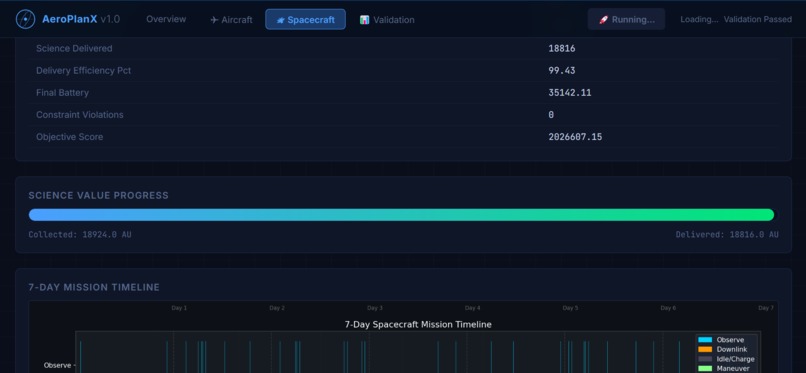Click the Day 1 timeline marker
The width and height of the screenshot is (806, 373).
tap(179, 308)
